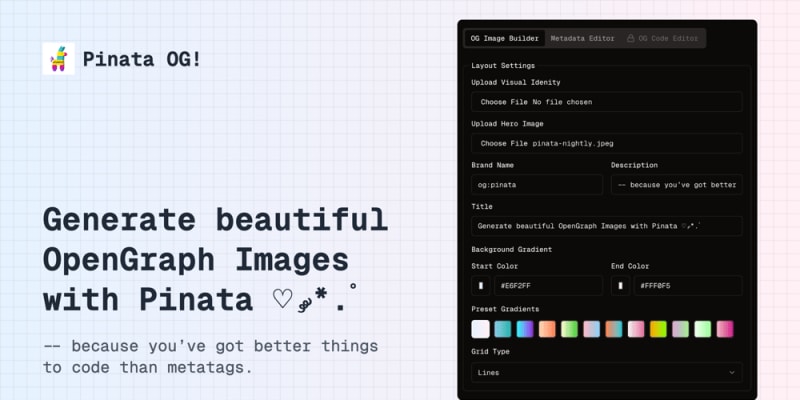Screen dimensions: 800x400
Task: Choose File for Upload Visual Identity
Action: click(x=504, y=102)
